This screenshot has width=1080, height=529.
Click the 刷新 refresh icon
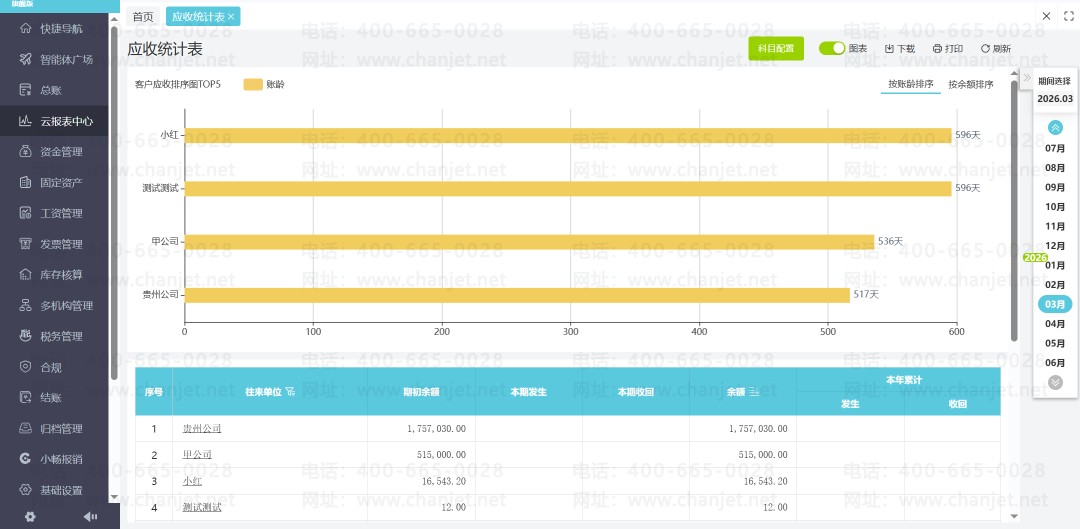pyautogui.click(x=985, y=49)
